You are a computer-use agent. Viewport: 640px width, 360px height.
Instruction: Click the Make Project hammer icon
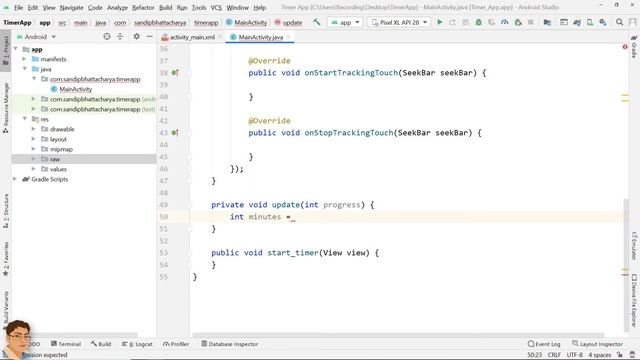coord(317,22)
